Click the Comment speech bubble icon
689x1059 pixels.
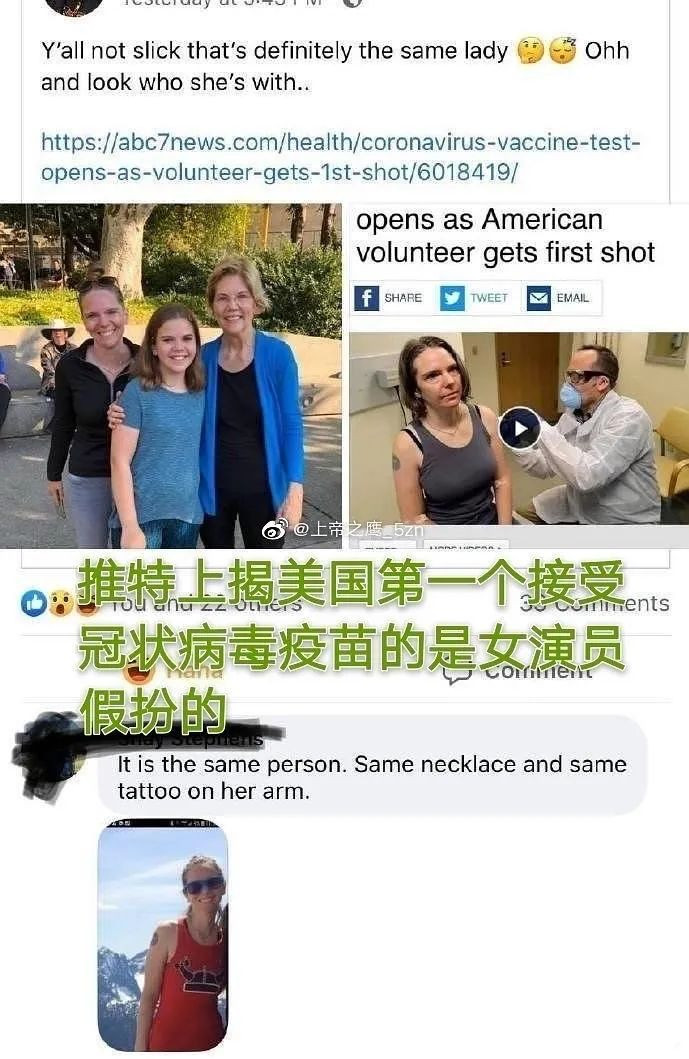coord(457,674)
